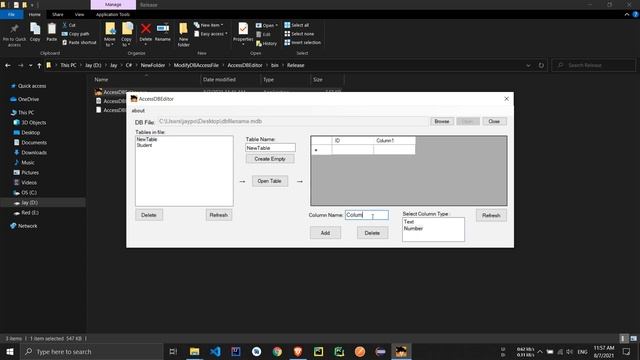Click the Table Name text field
The width and height of the screenshot is (640, 360).
tap(270, 148)
